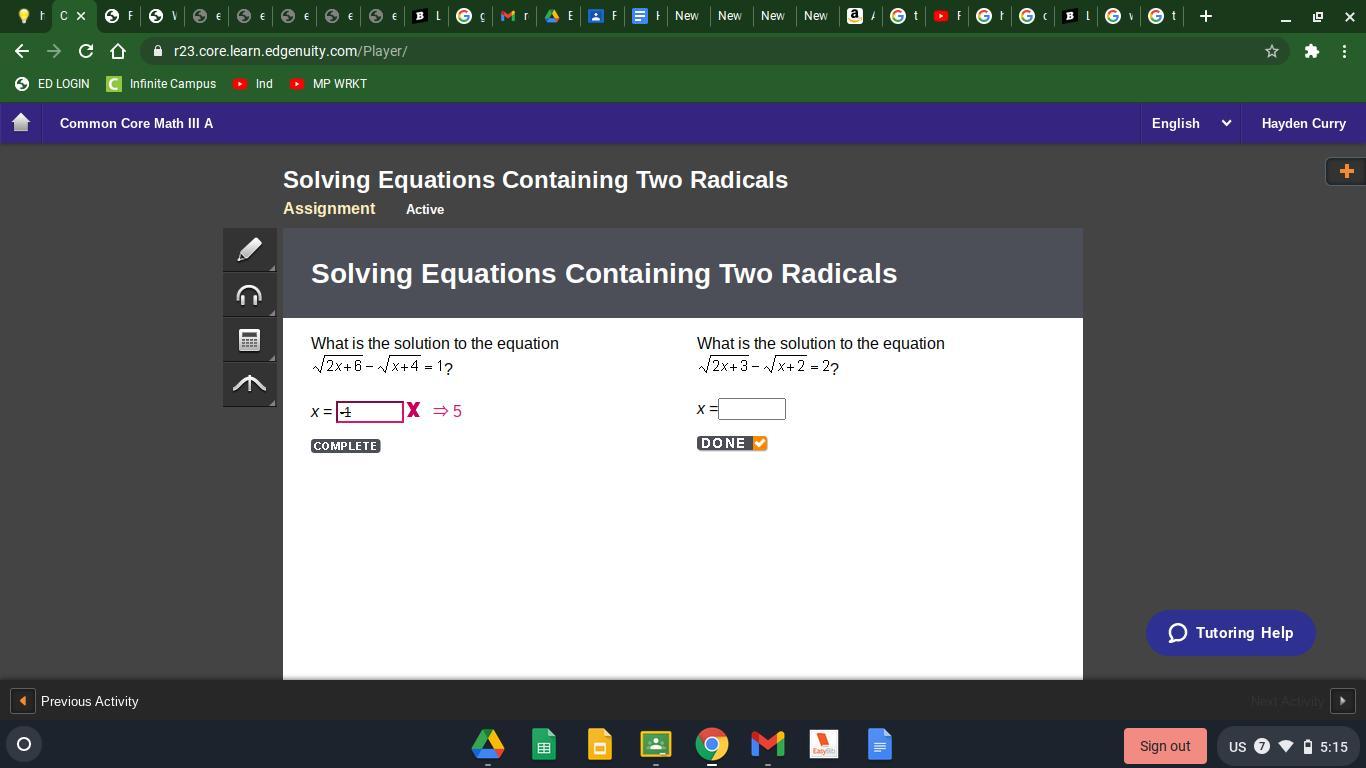Click the empty x answer input field
This screenshot has width=1366, height=768.
point(752,409)
